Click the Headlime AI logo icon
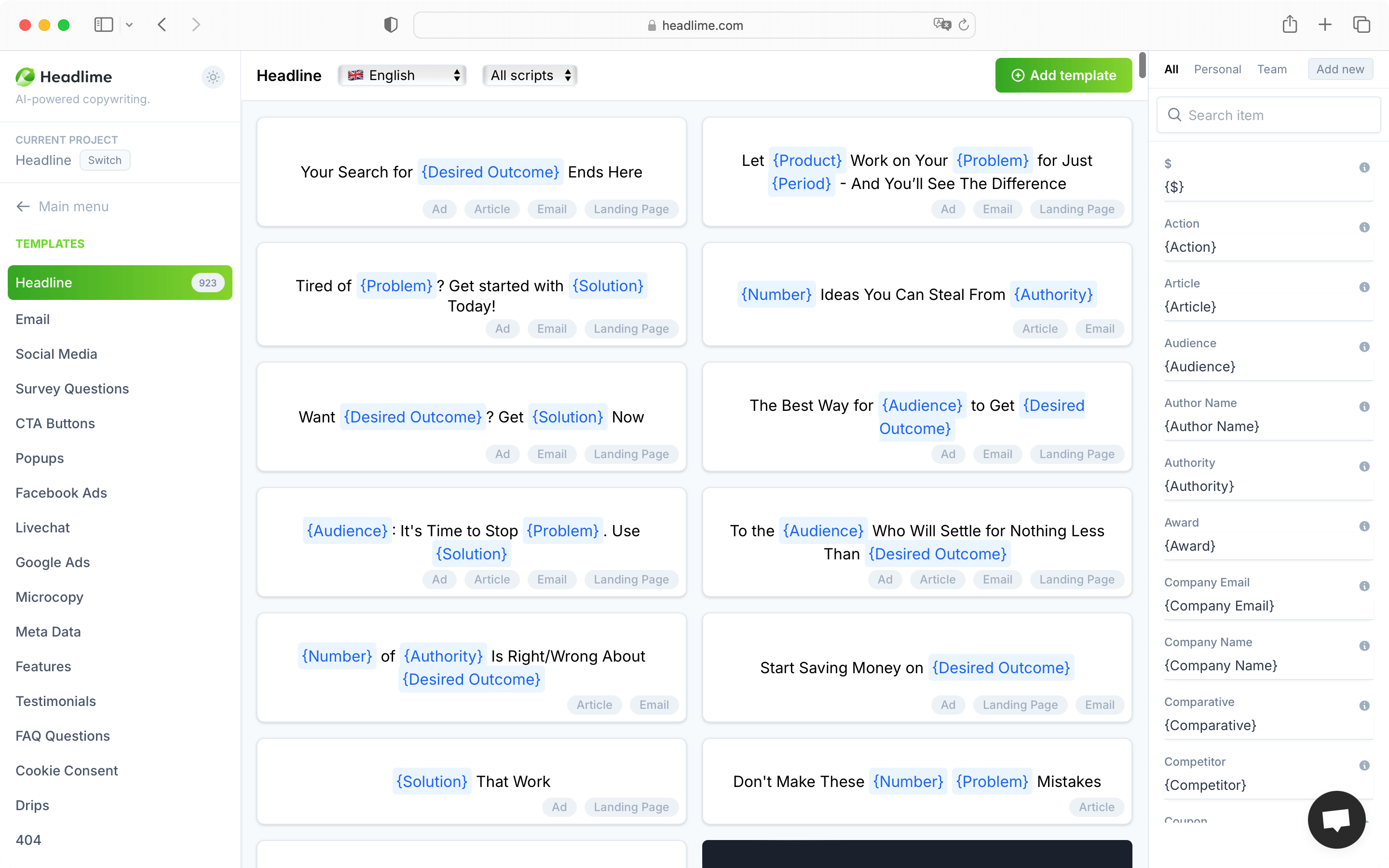 [x=25, y=76]
